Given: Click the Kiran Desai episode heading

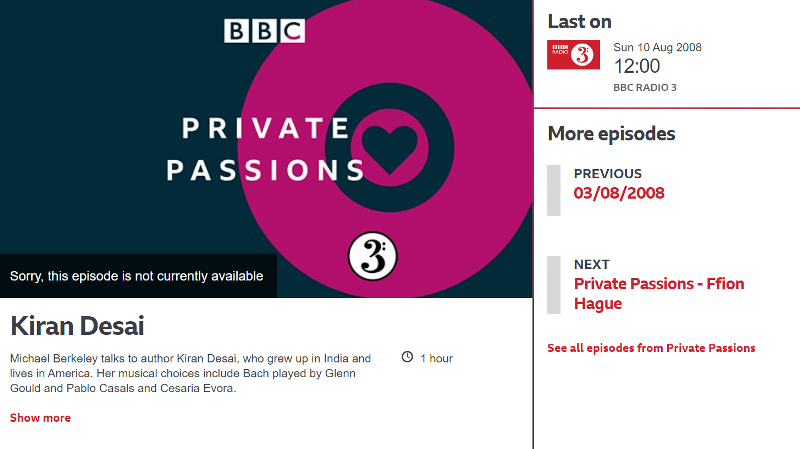Looking at the screenshot, I should [77, 326].
